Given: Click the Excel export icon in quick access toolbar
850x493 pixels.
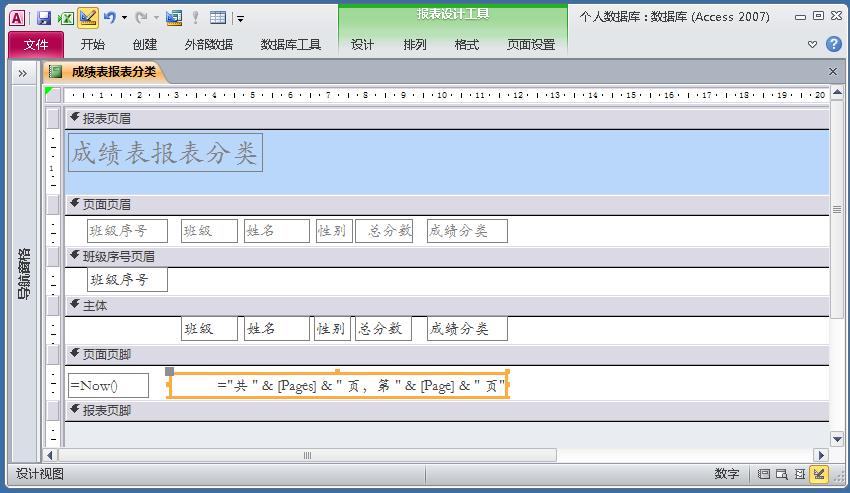Looking at the screenshot, I should click(x=66, y=18).
